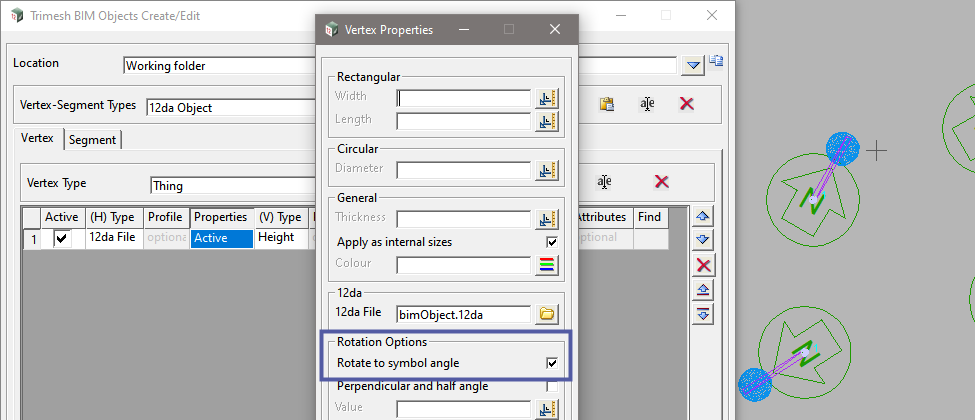Viewport: 975px width, 420px height.
Task: Click the Active Properties cell in row 1
Action: click(x=221, y=238)
